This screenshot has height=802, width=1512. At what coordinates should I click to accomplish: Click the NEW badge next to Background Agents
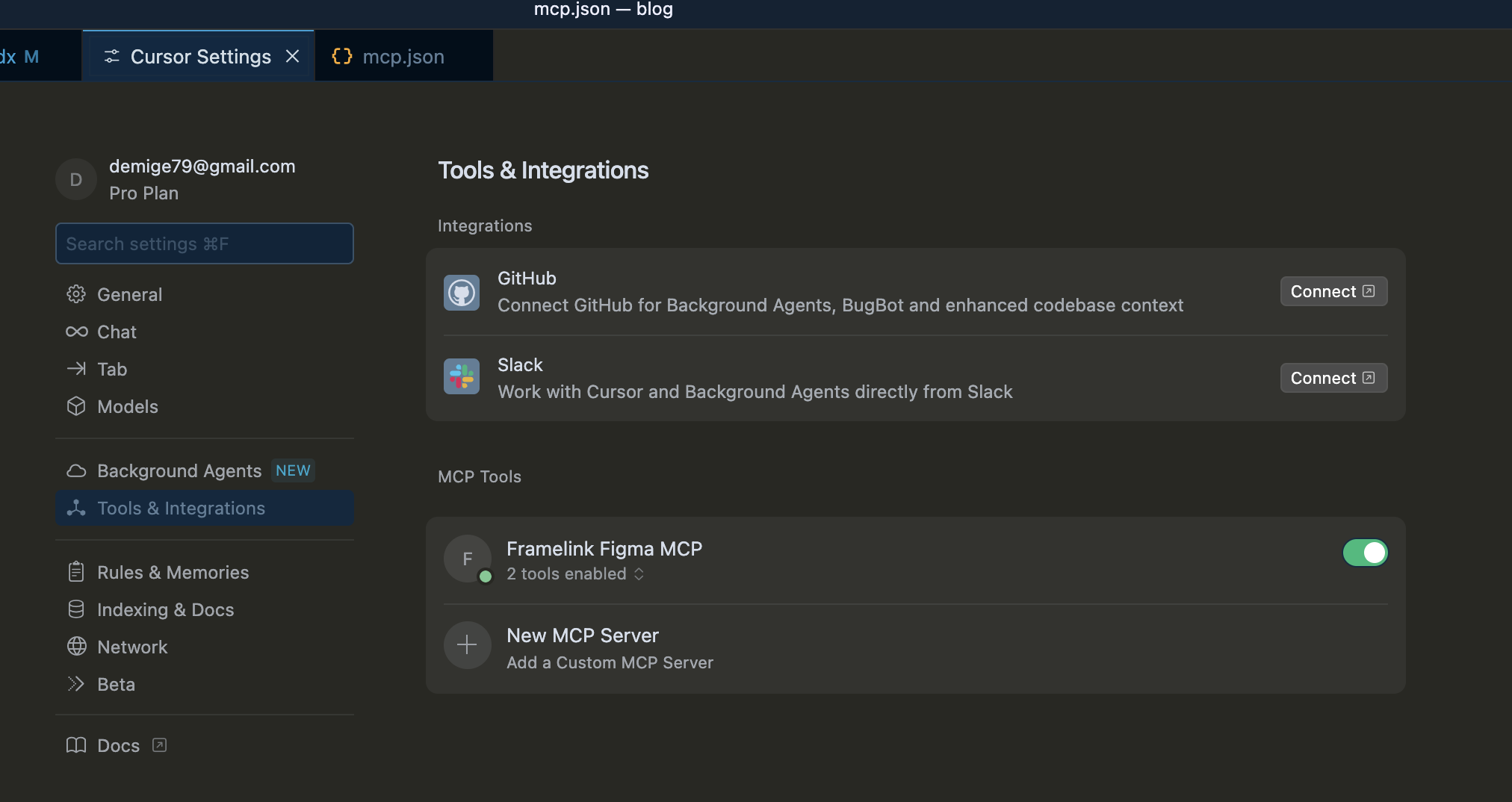(x=293, y=470)
